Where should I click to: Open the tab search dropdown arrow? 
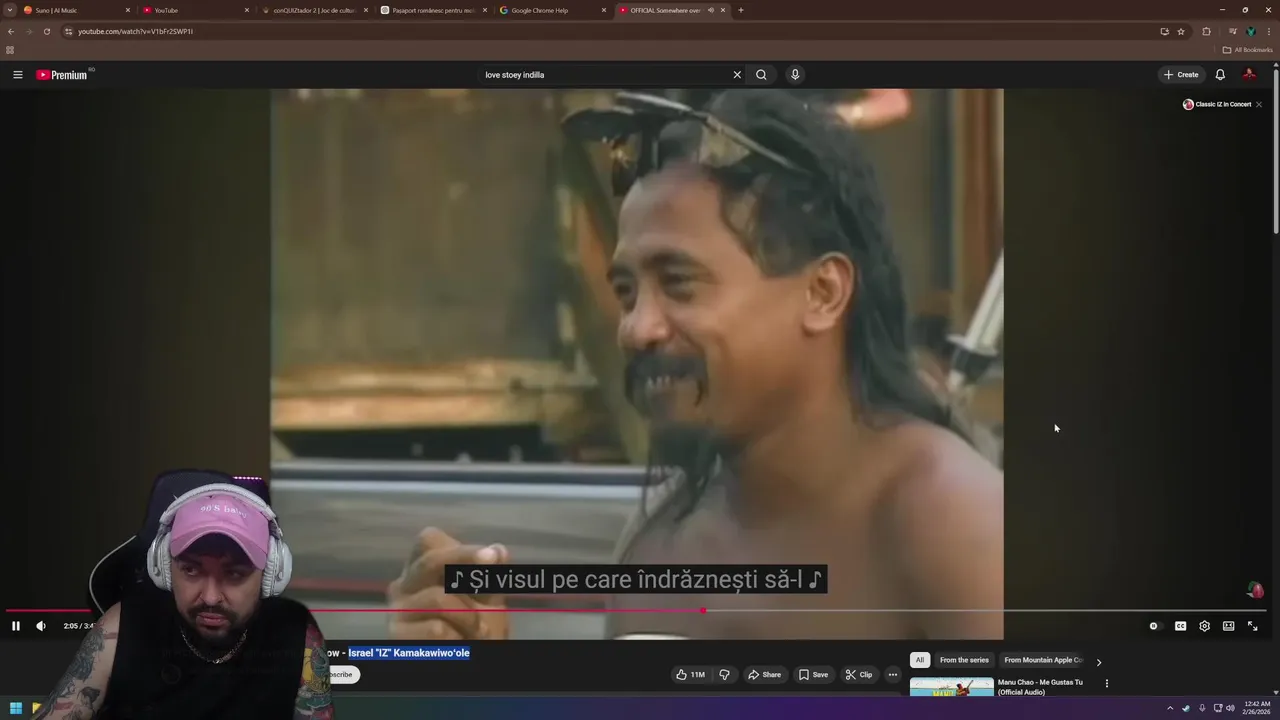[x=10, y=10]
